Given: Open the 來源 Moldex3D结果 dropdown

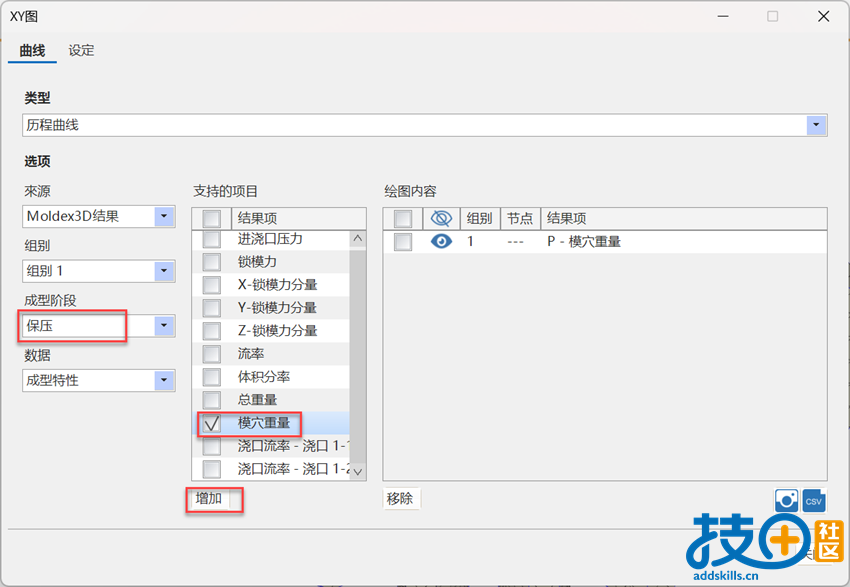Looking at the screenshot, I should (164, 216).
